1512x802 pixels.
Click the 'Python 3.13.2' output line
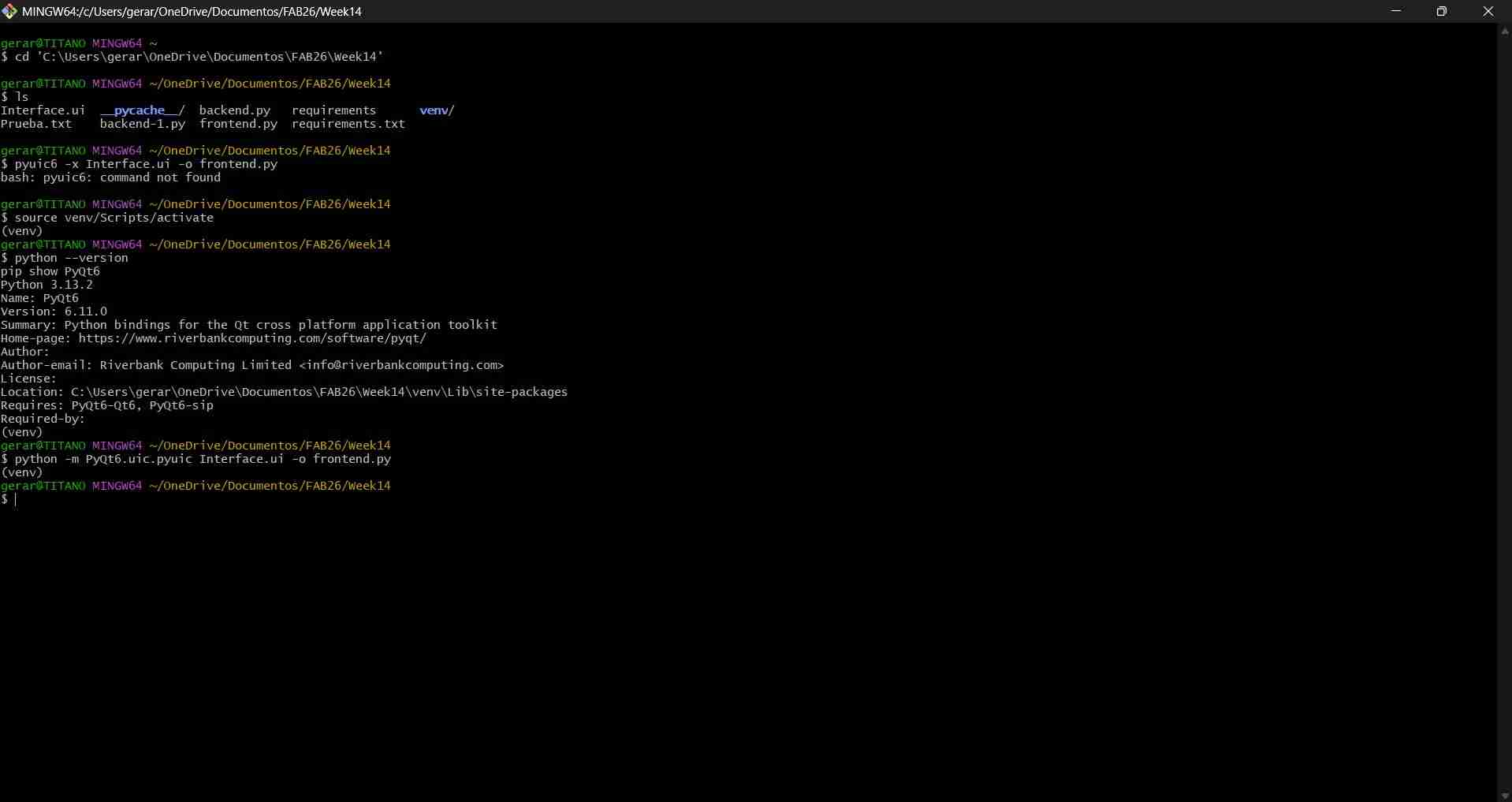pyautogui.click(x=47, y=285)
